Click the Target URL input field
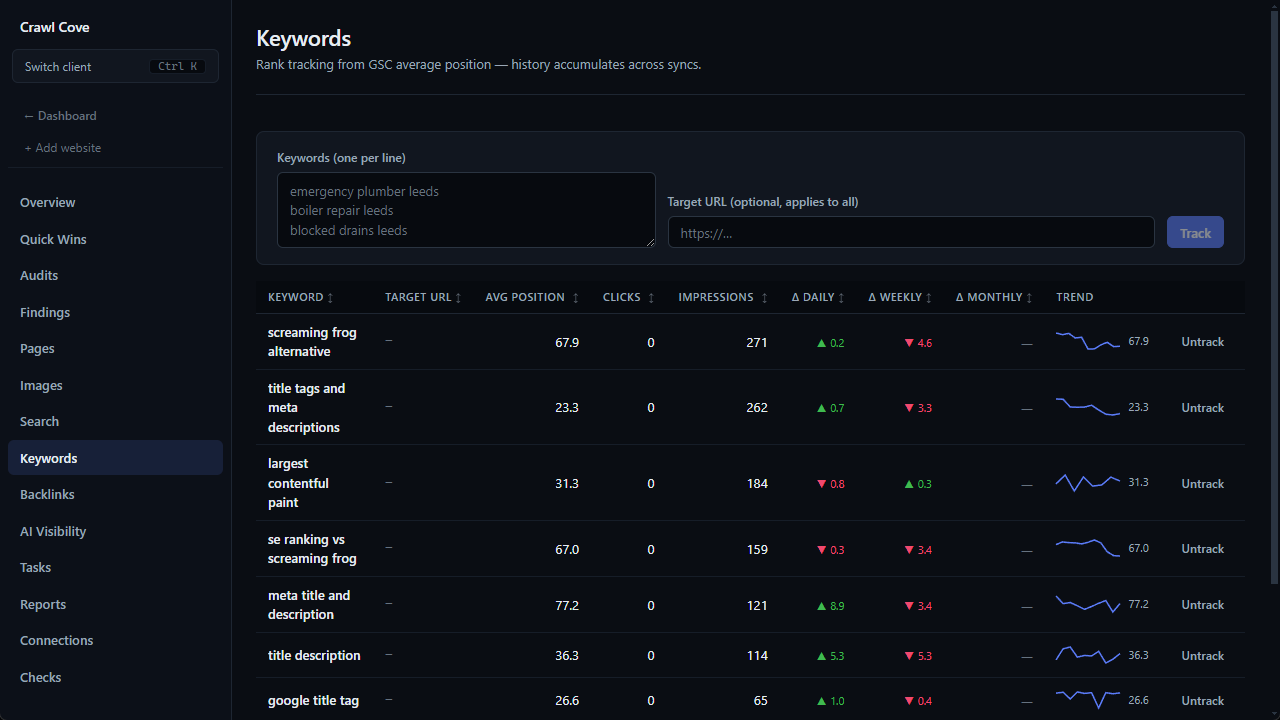This screenshot has width=1280, height=720. click(x=911, y=233)
